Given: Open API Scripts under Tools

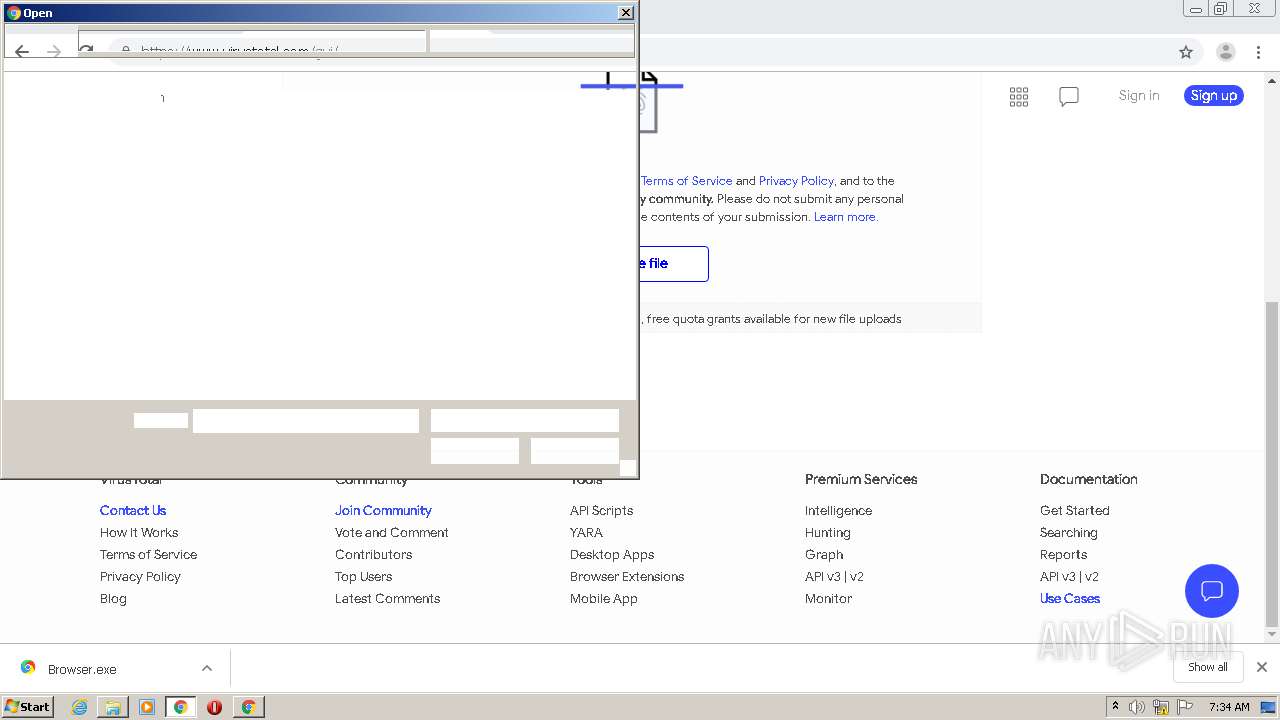Looking at the screenshot, I should click(x=601, y=511).
